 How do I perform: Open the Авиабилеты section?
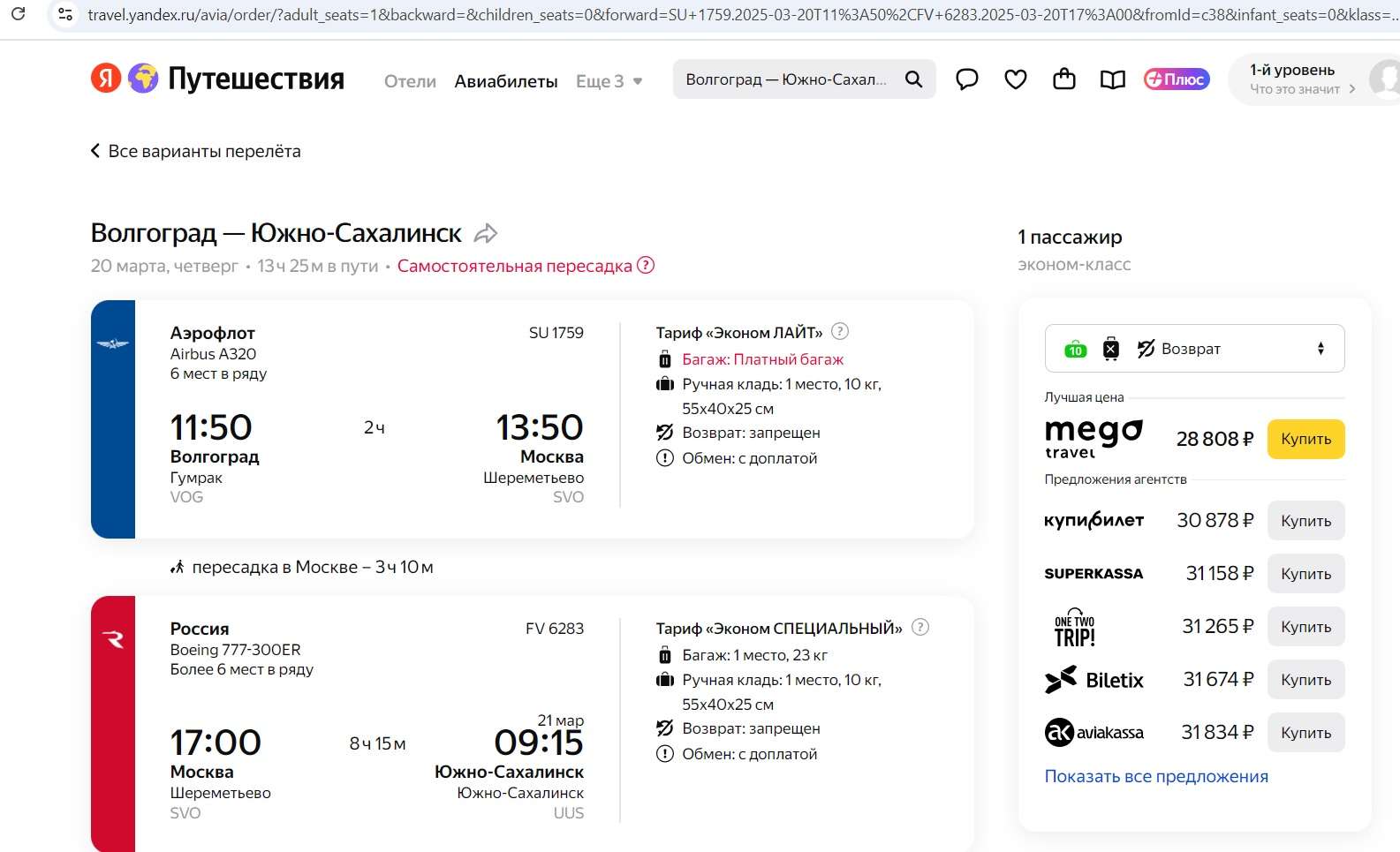(506, 81)
